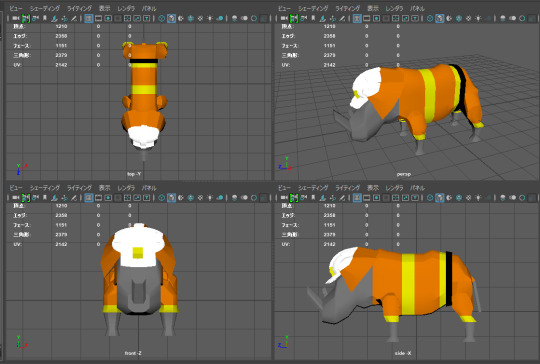Open ライティング menu in side-X panel

347,188
